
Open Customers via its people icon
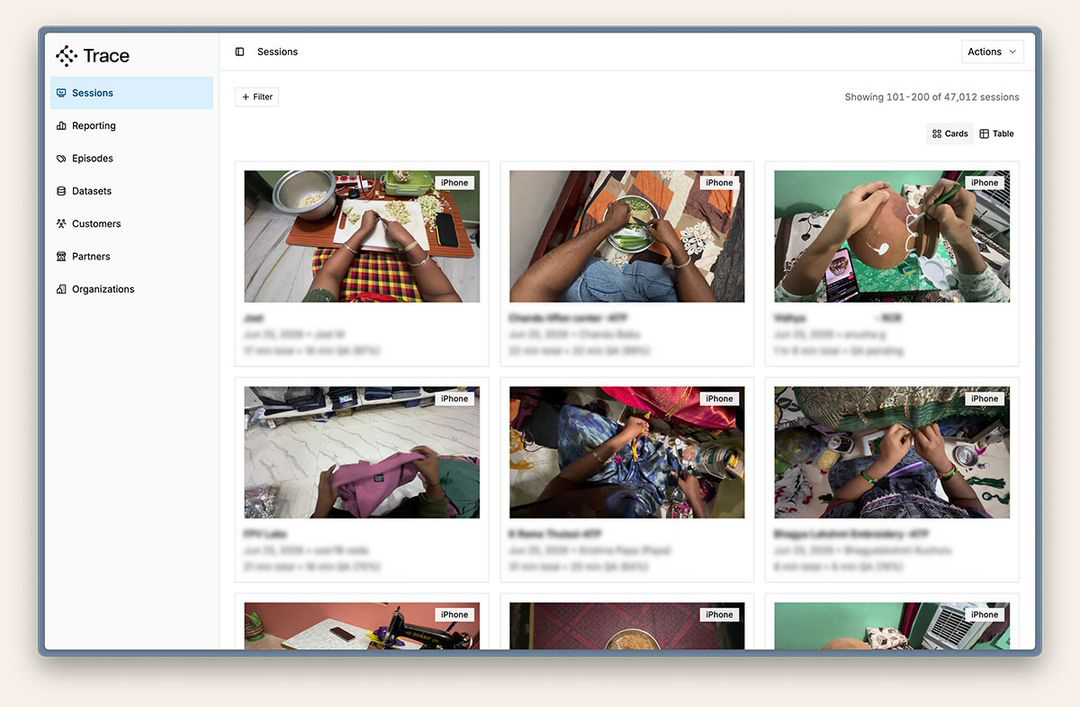(x=61, y=224)
